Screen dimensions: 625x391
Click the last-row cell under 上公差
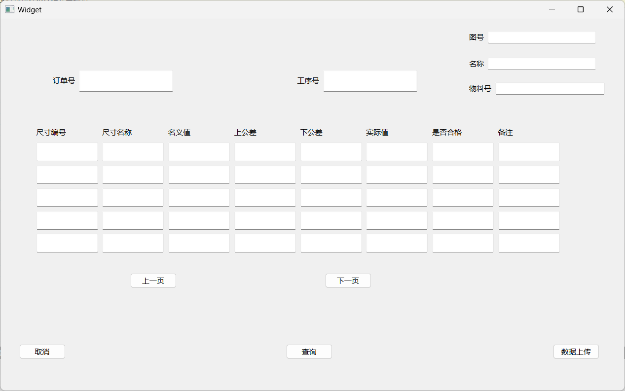tap(265, 243)
